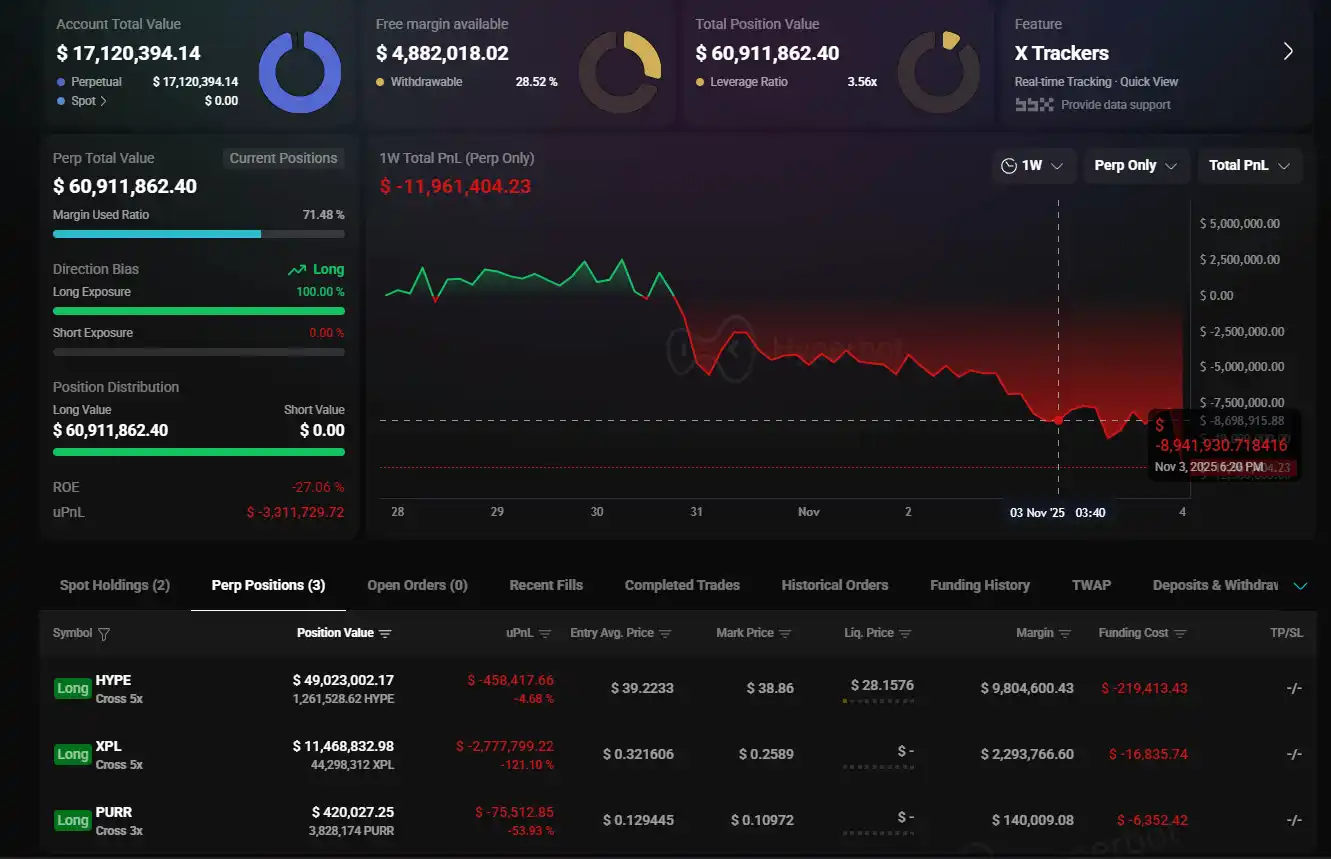1331x859 pixels.
Task: Open the Total PnL metric dropdown
Action: click(1250, 166)
